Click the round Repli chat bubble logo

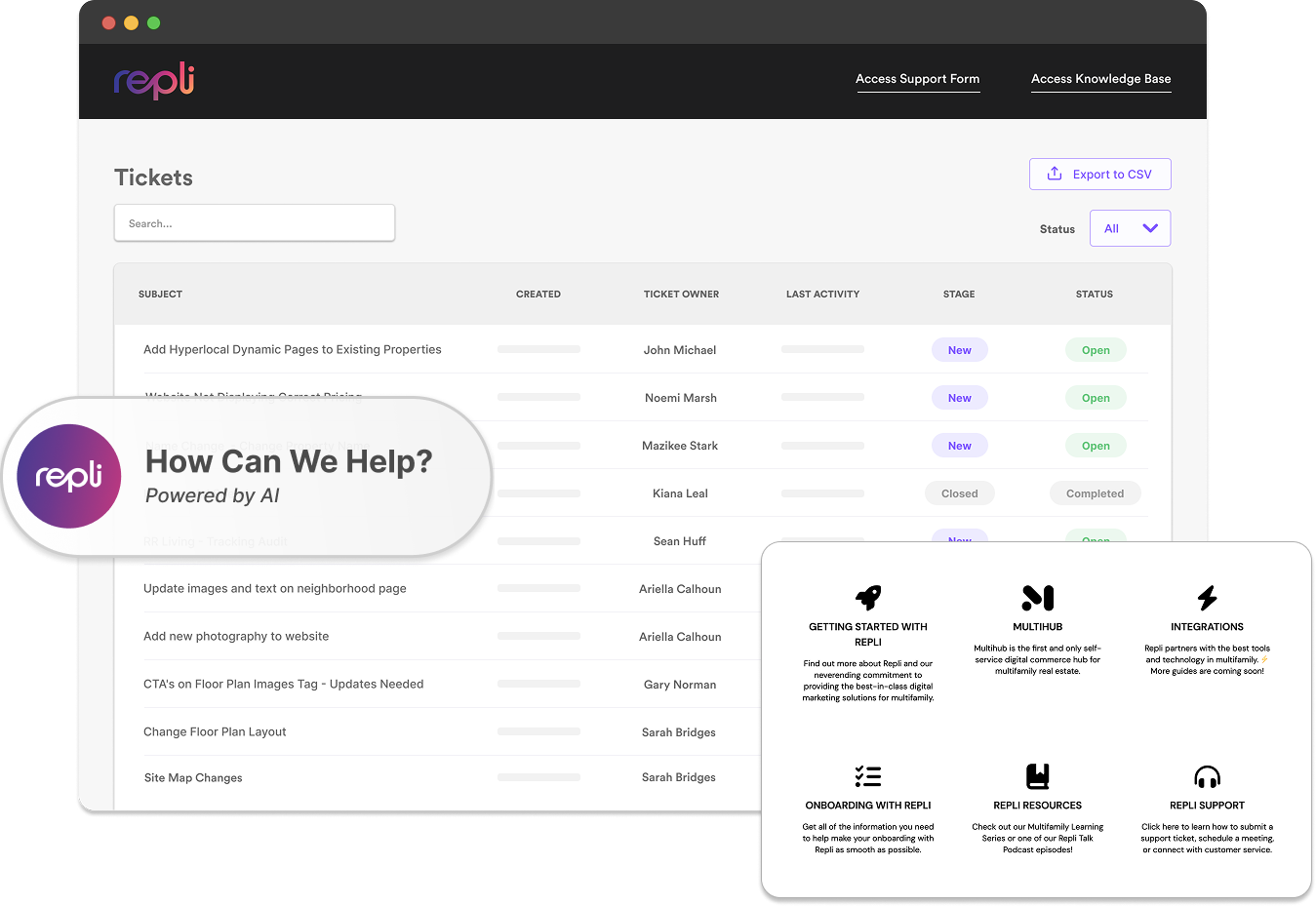point(69,476)
